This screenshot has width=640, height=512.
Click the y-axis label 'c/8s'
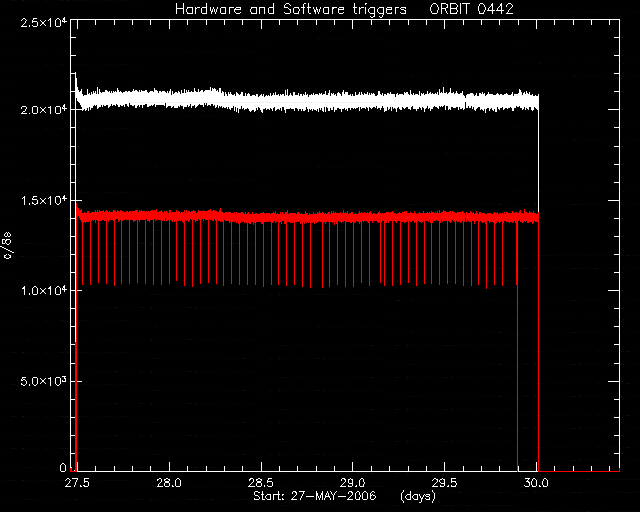pyautogui.click(x=7, y=245)
